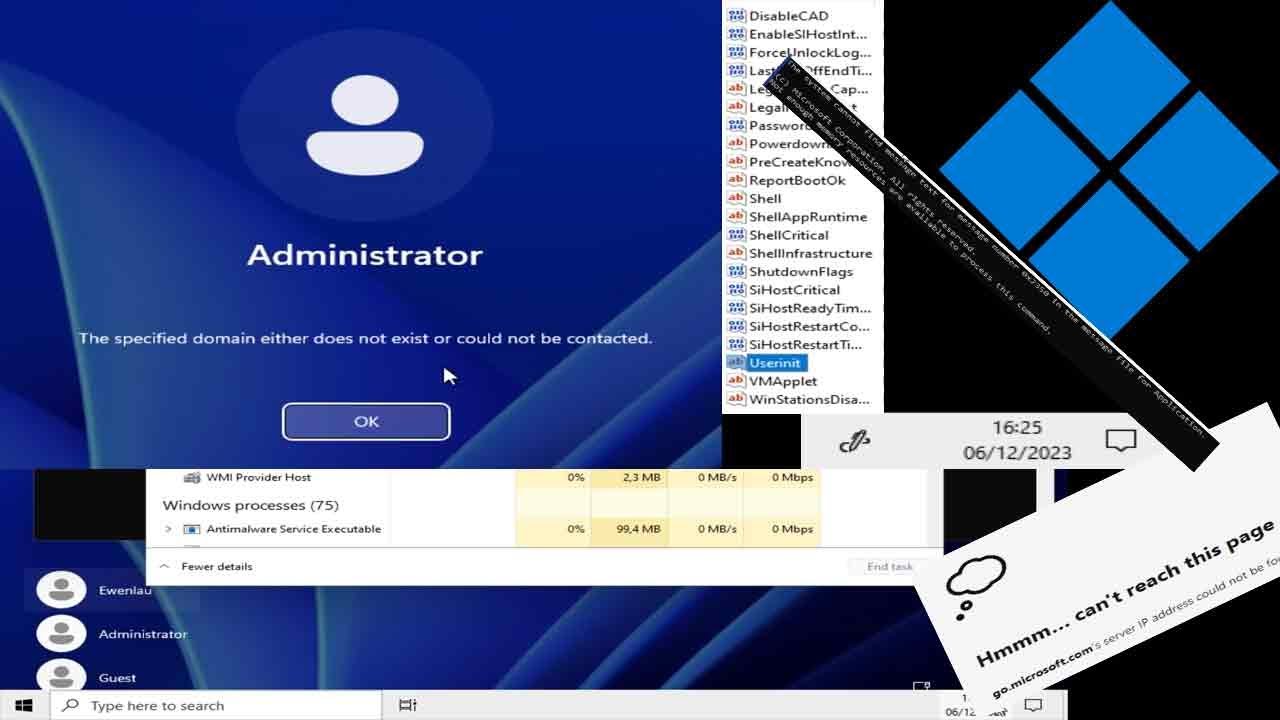Image resolution: width=1280 pixels, height=720 pixels.
Task: Select the SiHostRestartTi... registry value
Action: [805, 344]
